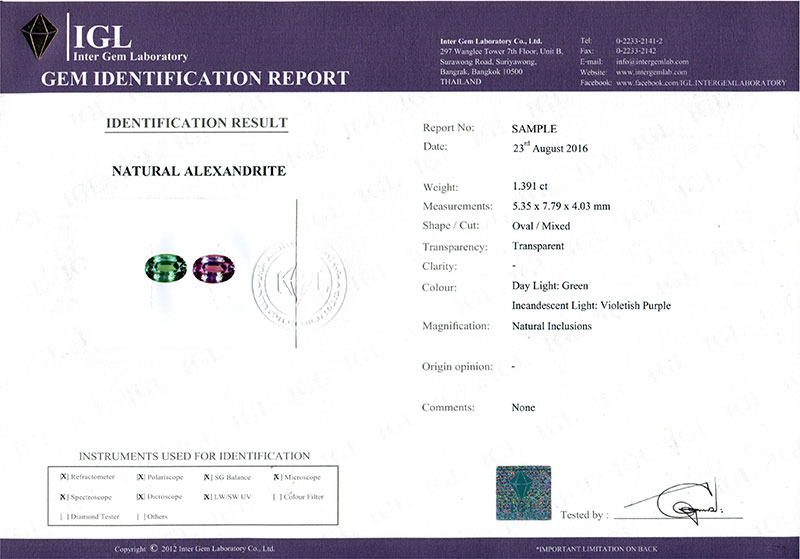Click the purple alexandrite gemstone photo
800x559 pixels.
(214, 268)
